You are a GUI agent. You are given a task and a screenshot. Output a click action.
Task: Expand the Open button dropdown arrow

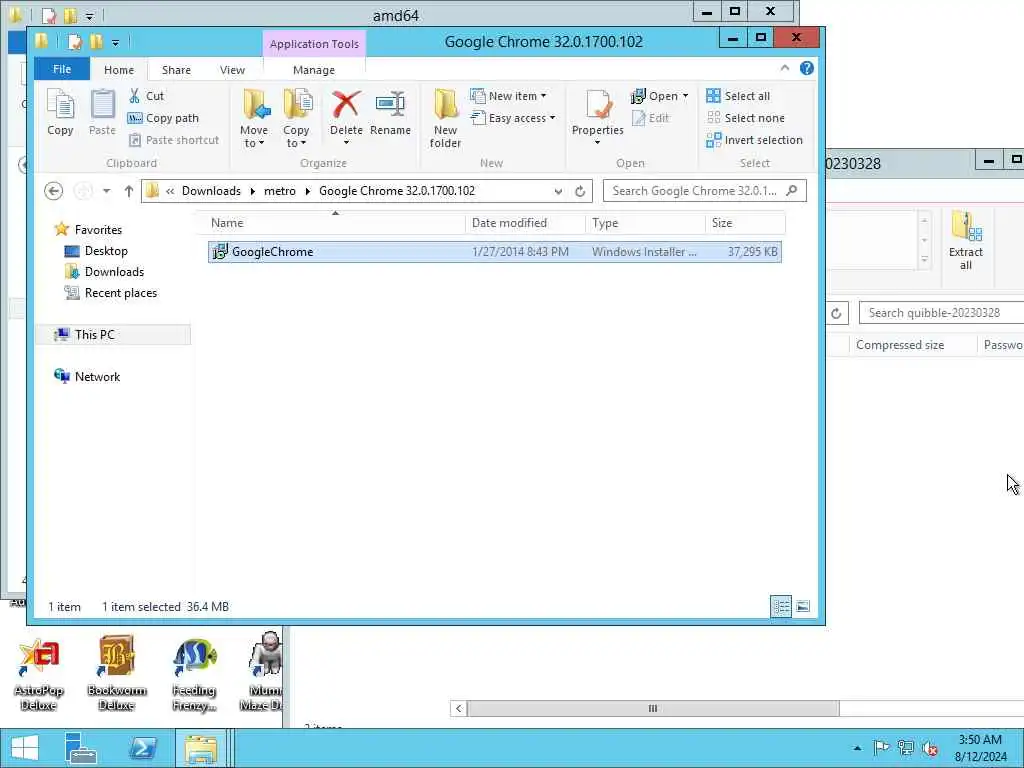coord(685,96)
